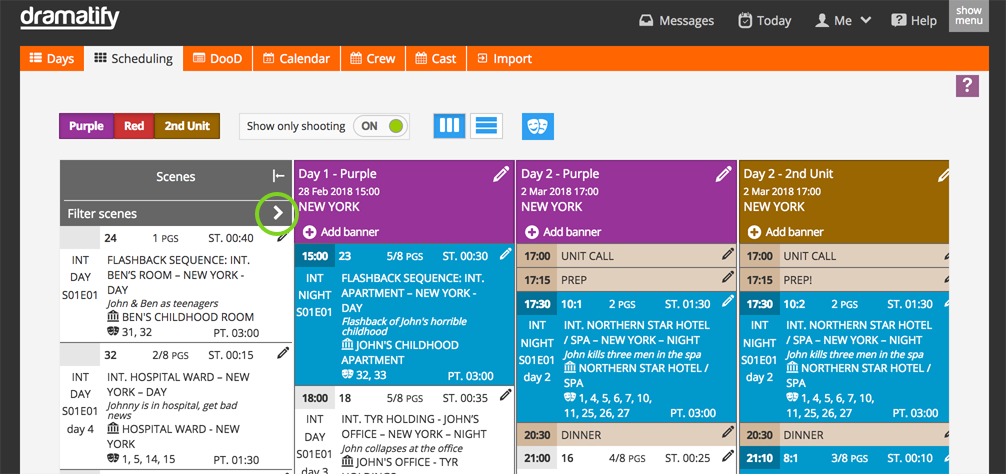Toggle the Purple unit filter

(x=86, y=126)
